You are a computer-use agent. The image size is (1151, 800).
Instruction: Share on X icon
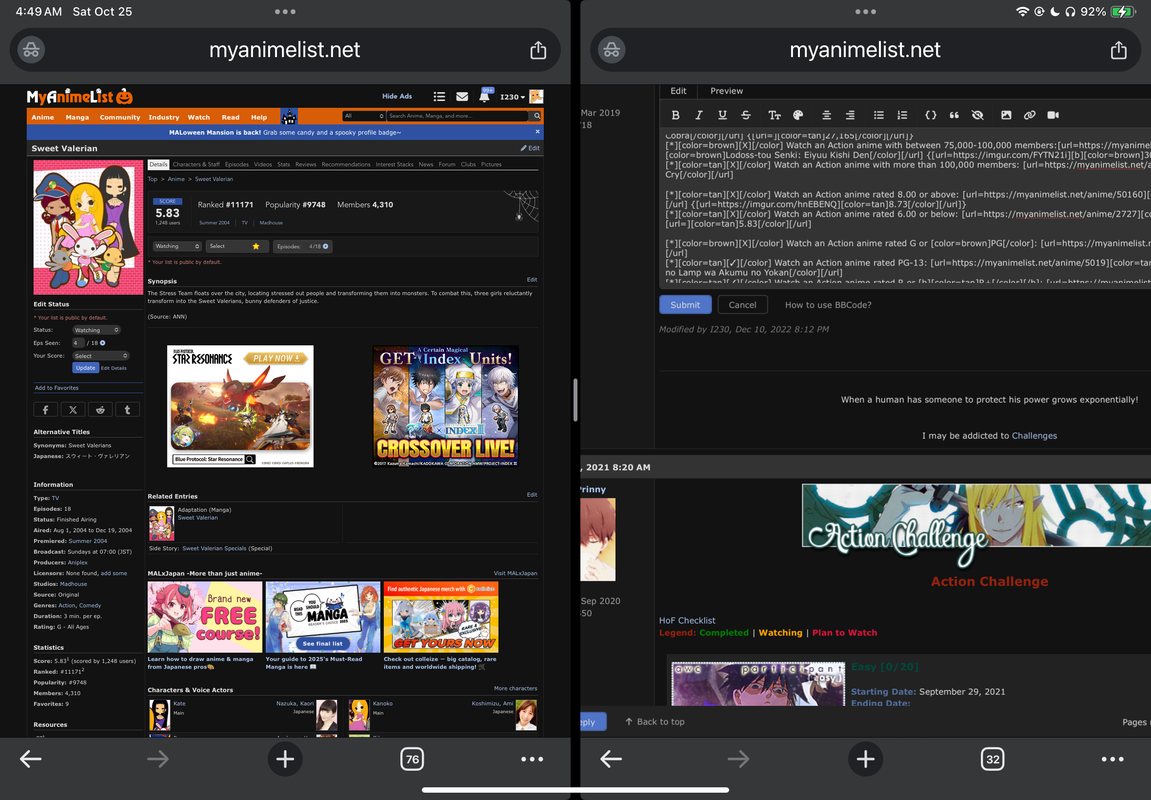click(x=73, y=410)
